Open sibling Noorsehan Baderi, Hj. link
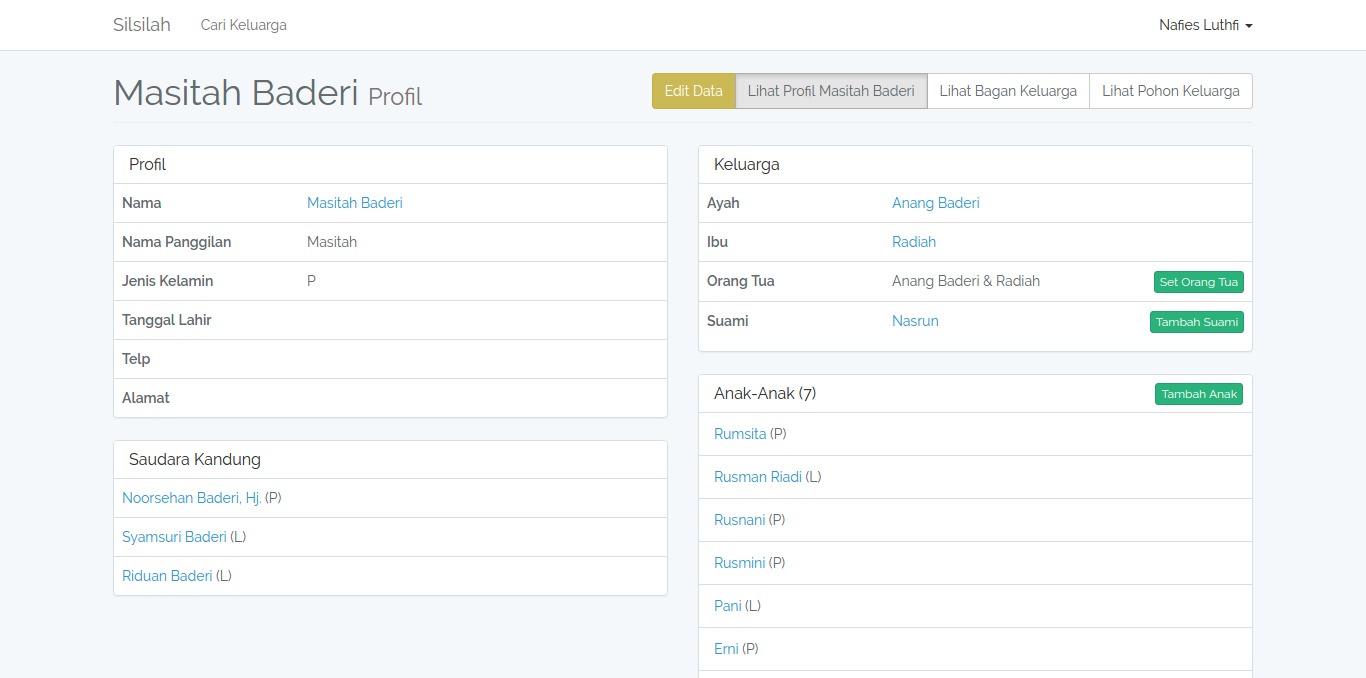Image resolution: width=1366 pixels, height=678 pixels. point(191,498)
